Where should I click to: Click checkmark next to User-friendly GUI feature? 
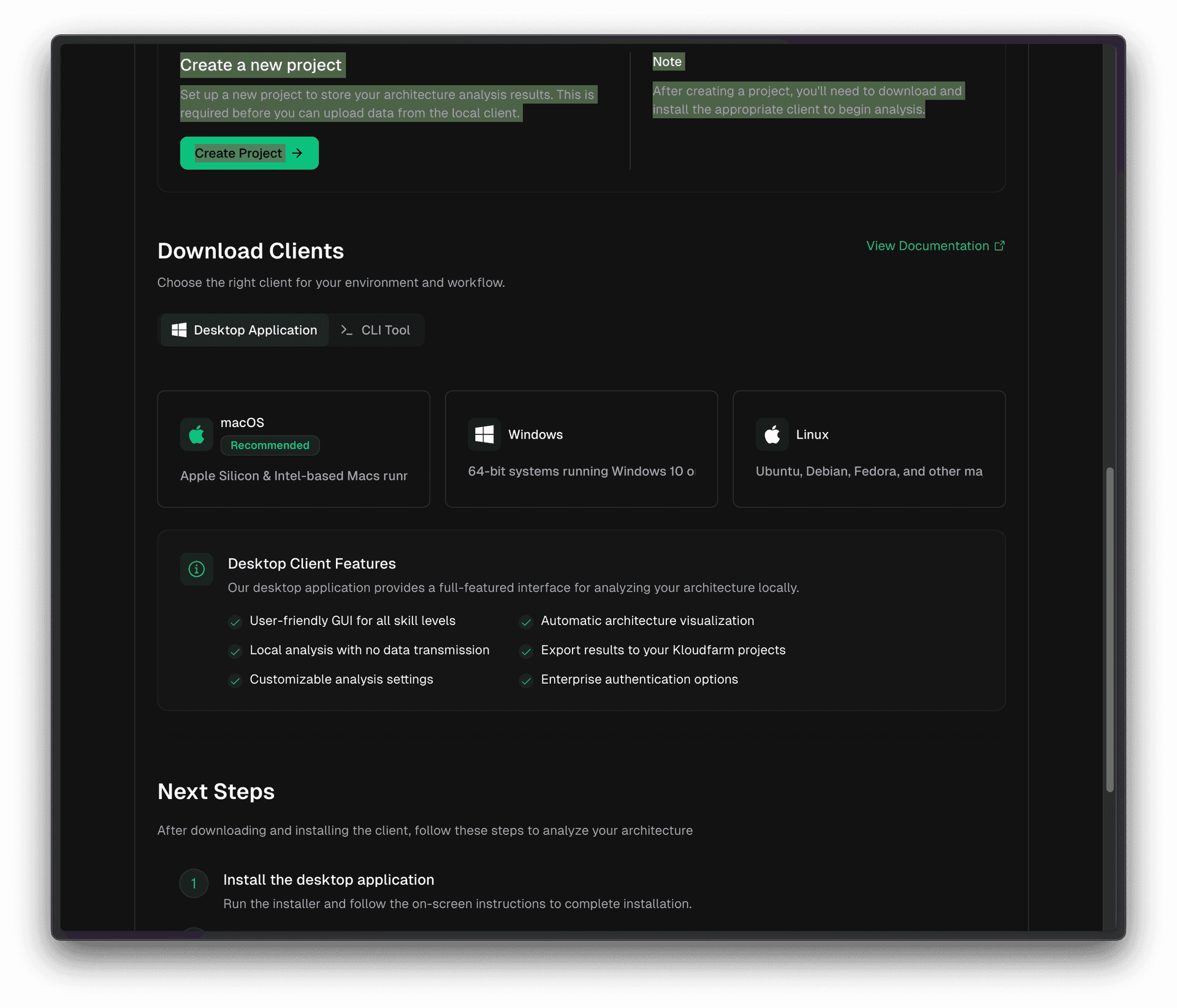235,622
